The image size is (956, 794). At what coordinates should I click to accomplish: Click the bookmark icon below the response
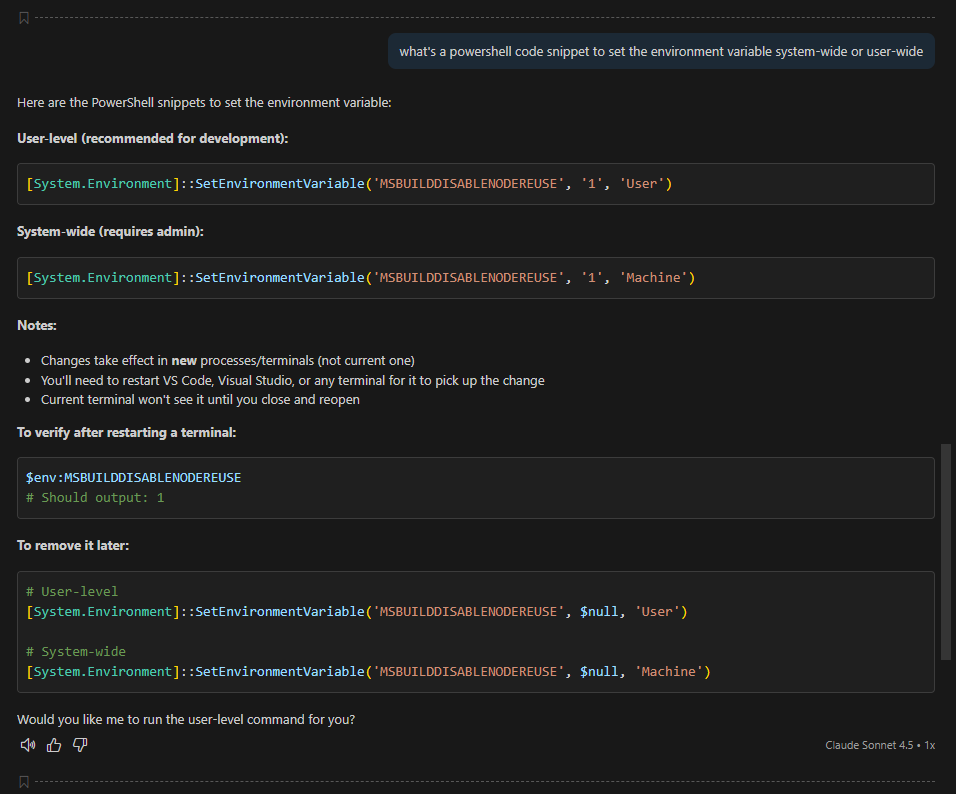tap(24, 781)
